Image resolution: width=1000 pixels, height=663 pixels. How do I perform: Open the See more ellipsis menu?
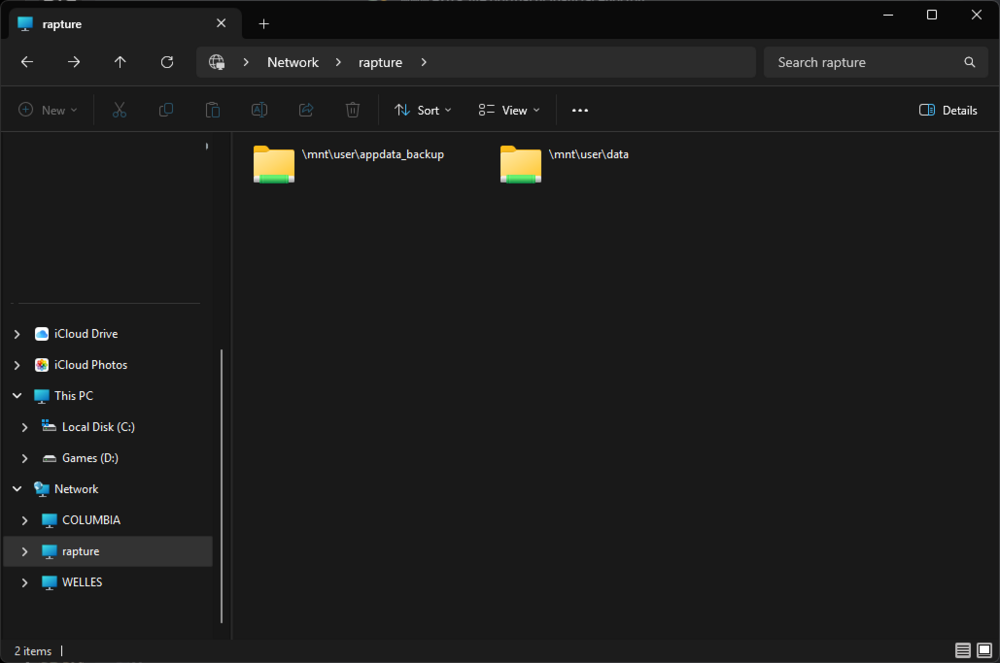coord(580,110)
